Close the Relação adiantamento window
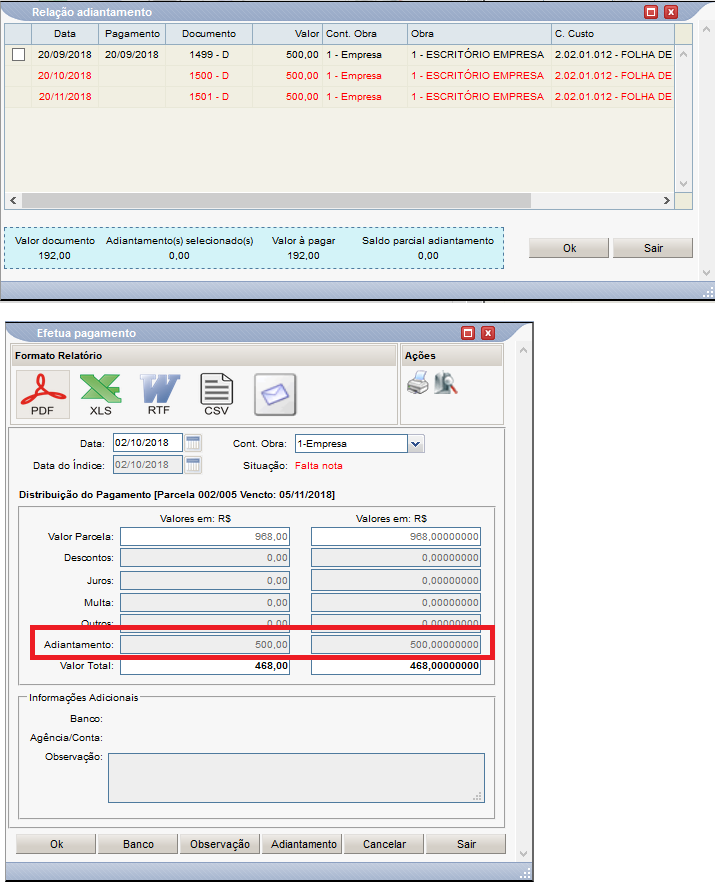 (x=671, y=12)
